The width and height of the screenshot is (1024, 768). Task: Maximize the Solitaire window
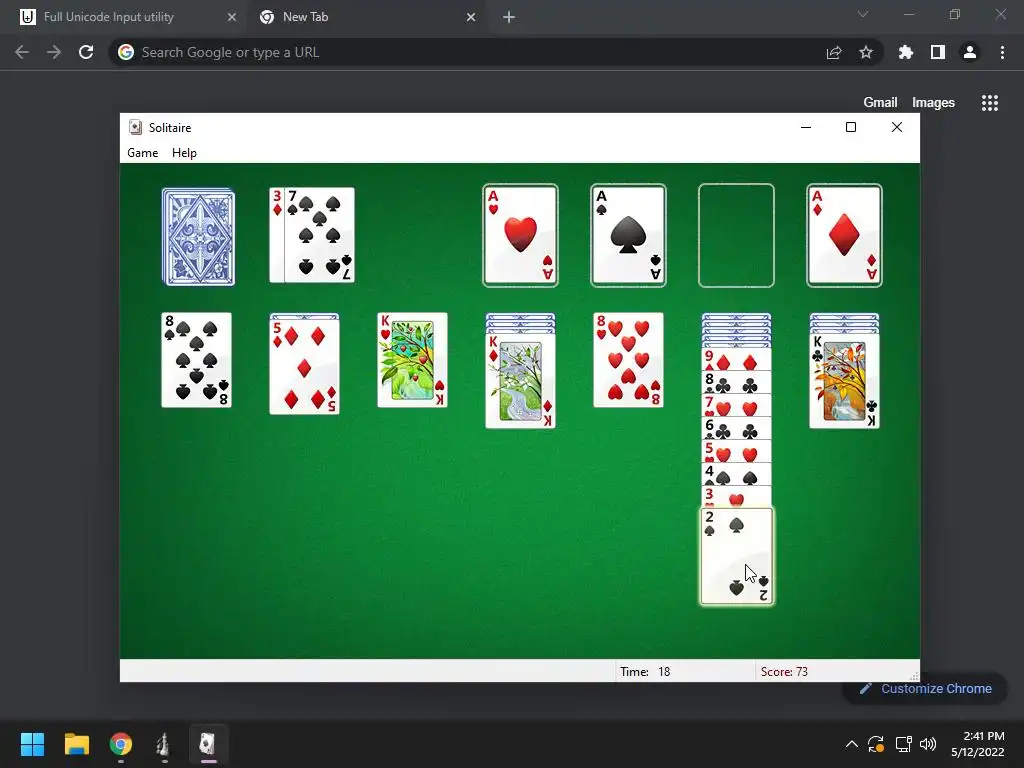click(x=851, y=127)
